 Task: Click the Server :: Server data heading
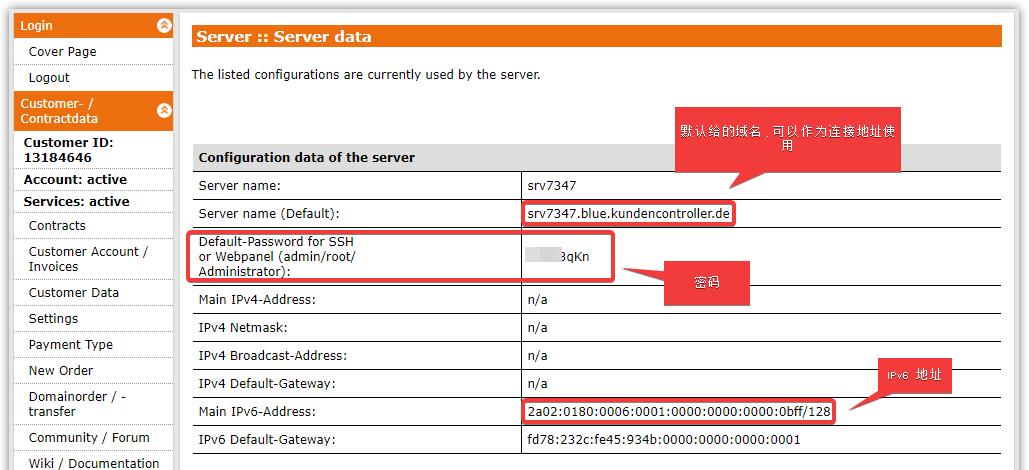click(284, 37)
